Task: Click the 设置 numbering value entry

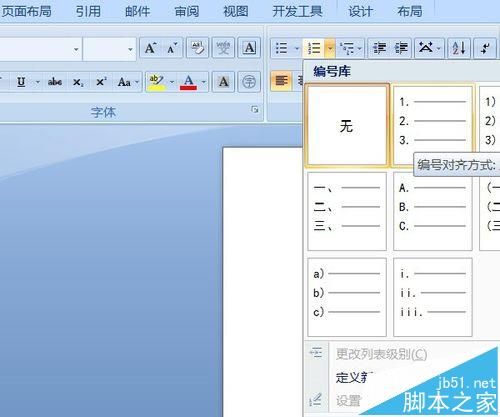Action: coord(348,401)
